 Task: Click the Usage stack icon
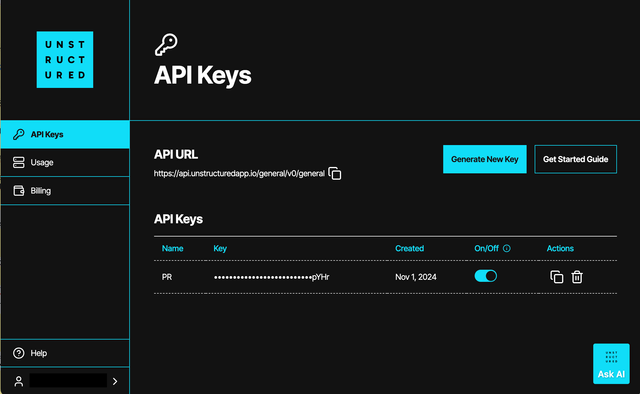(19, 162)
